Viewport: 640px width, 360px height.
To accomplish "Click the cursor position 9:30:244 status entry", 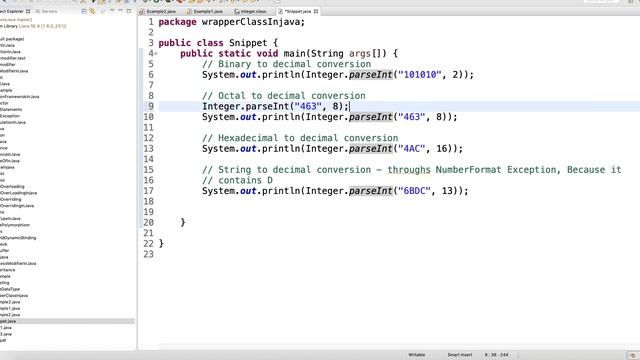I will [496, 355].
